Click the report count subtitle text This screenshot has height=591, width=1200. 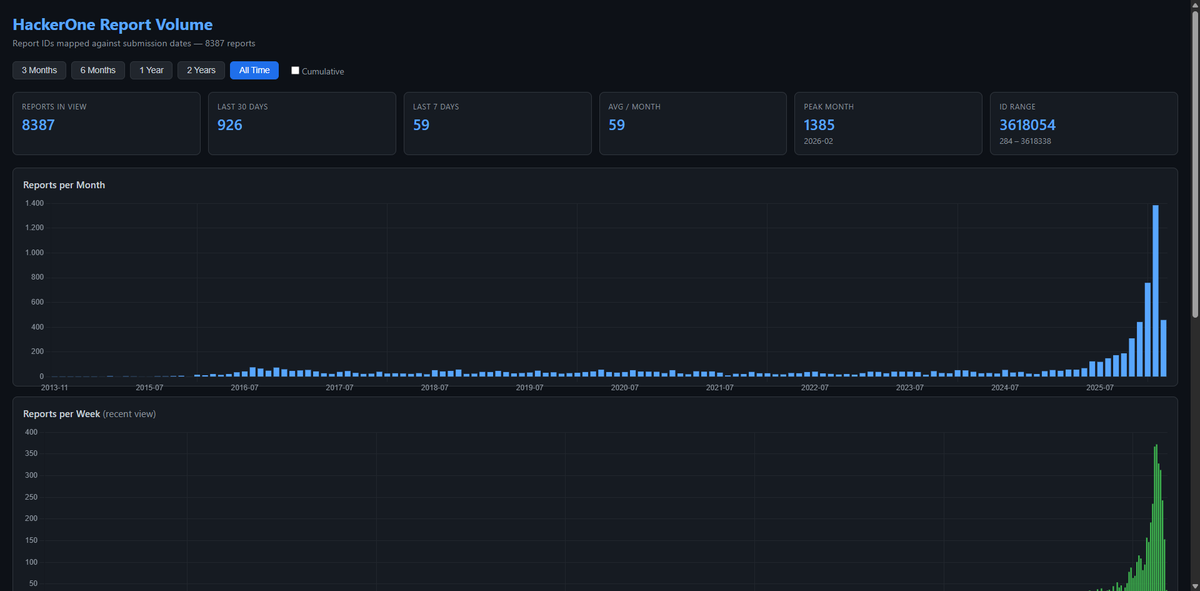click(x=133, y=43)
